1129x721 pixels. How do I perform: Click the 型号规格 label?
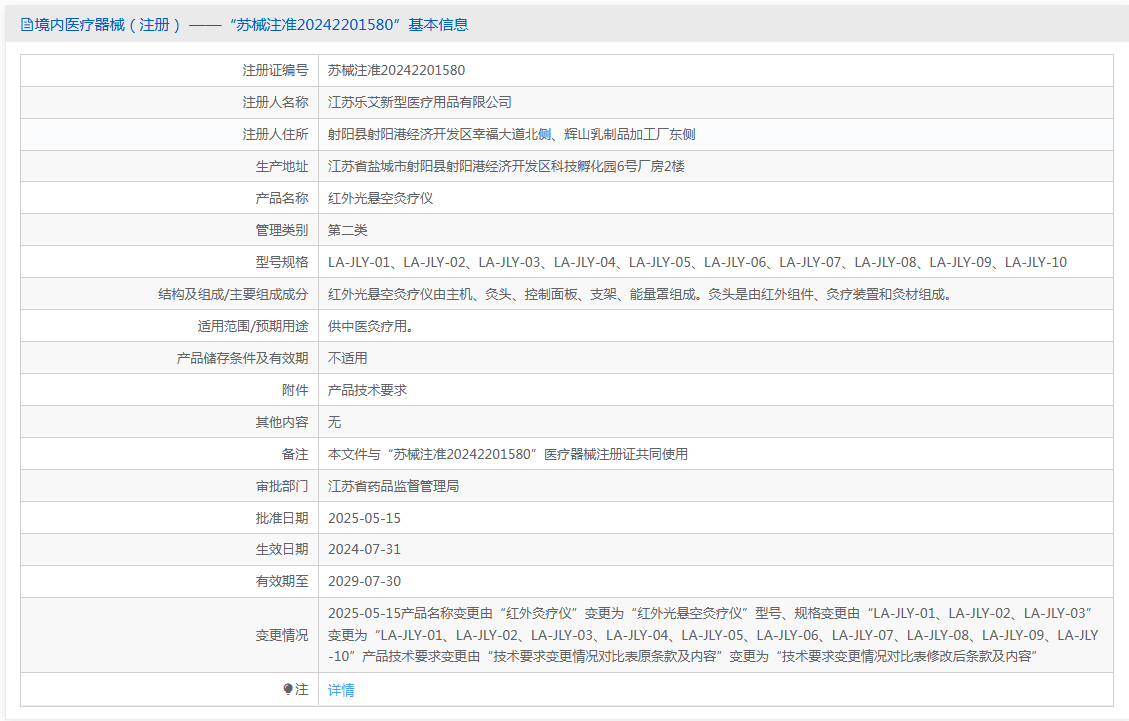[x=282, y=262]
